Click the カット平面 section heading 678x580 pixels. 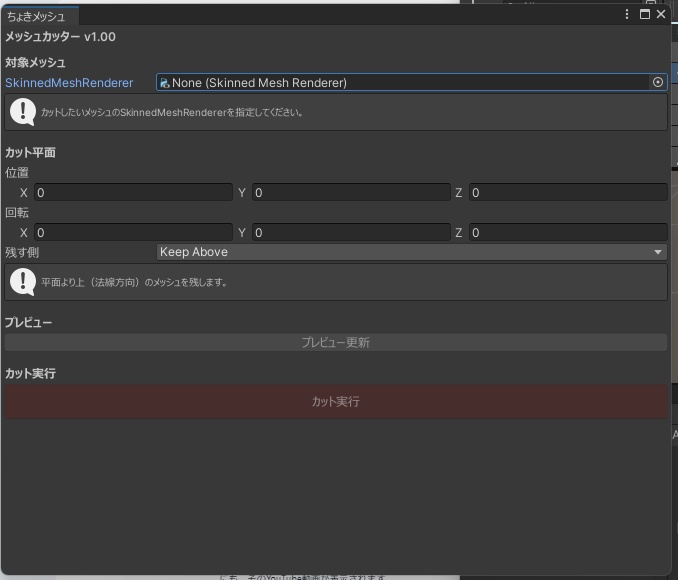tap(30, 152)
